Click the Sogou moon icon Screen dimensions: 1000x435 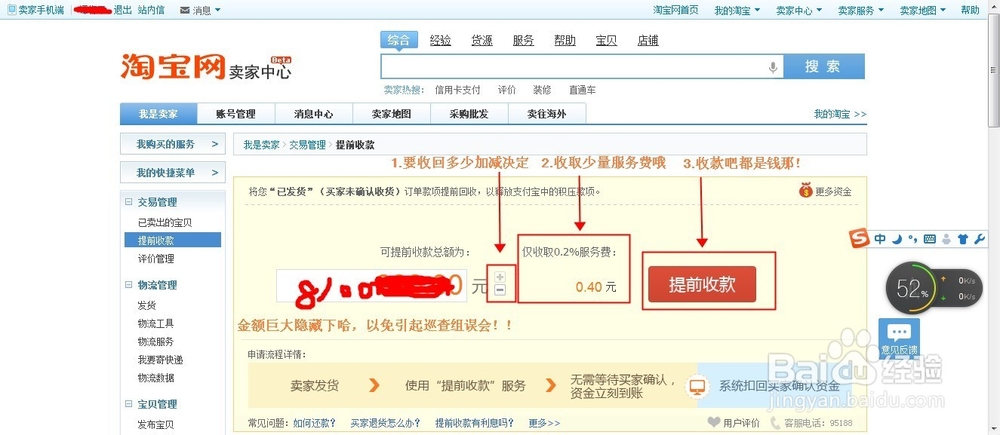coord(897,239)
